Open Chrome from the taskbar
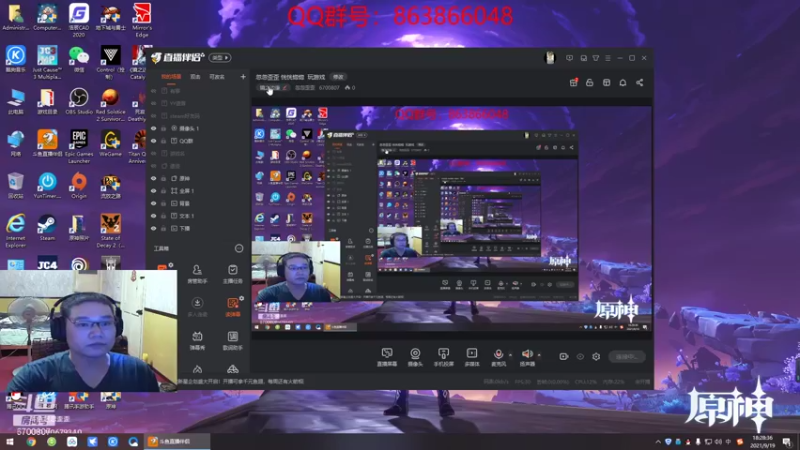Viewport: 800px width, 450px height. (x=31, y=441)
